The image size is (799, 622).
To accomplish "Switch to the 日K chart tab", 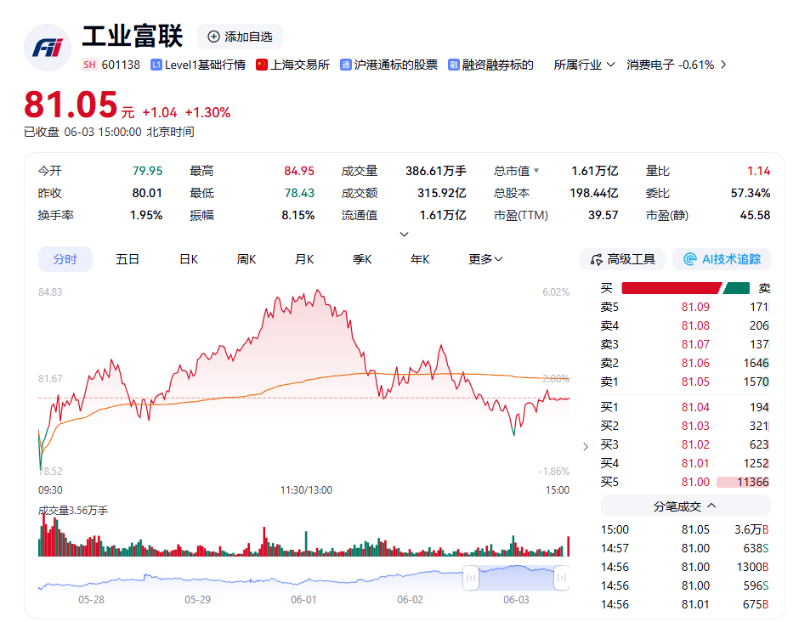I will pos(189,259).
